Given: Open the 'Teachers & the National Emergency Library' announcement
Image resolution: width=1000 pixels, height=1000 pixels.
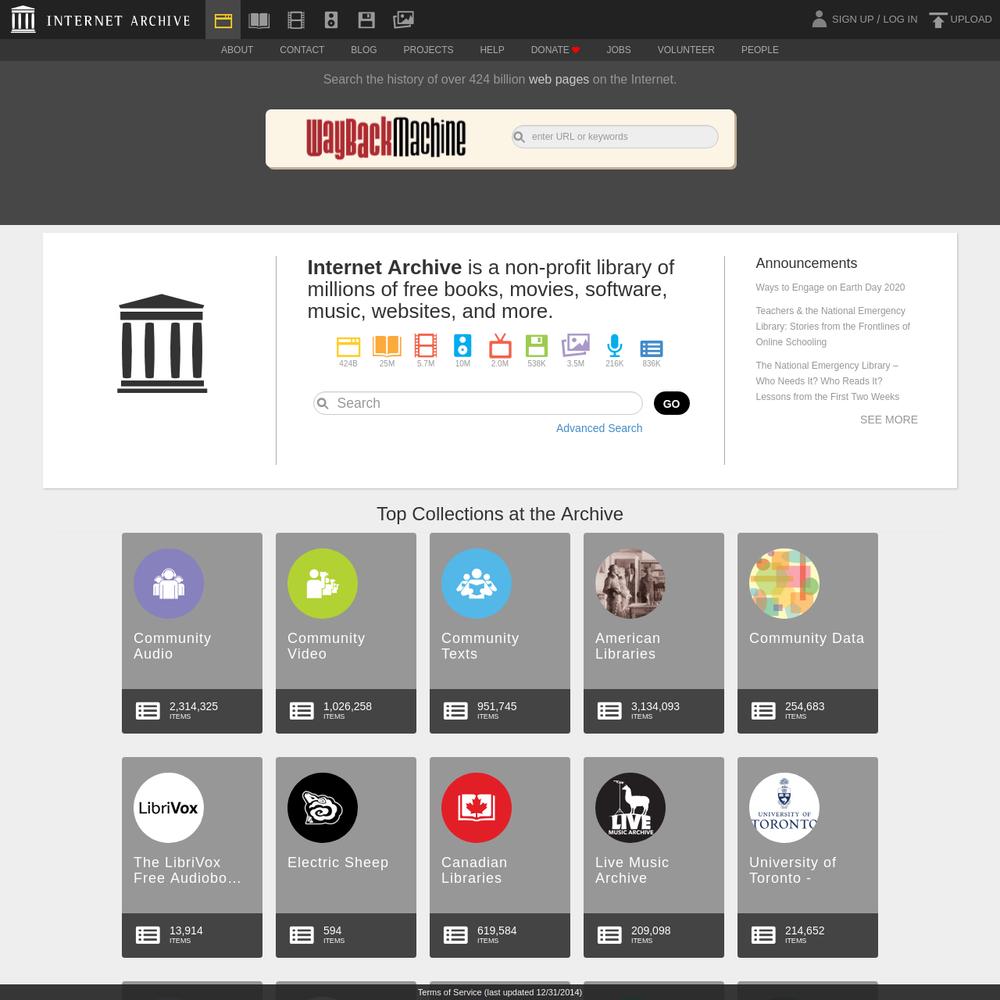Looking at the screenshot, I should point(832,327).
